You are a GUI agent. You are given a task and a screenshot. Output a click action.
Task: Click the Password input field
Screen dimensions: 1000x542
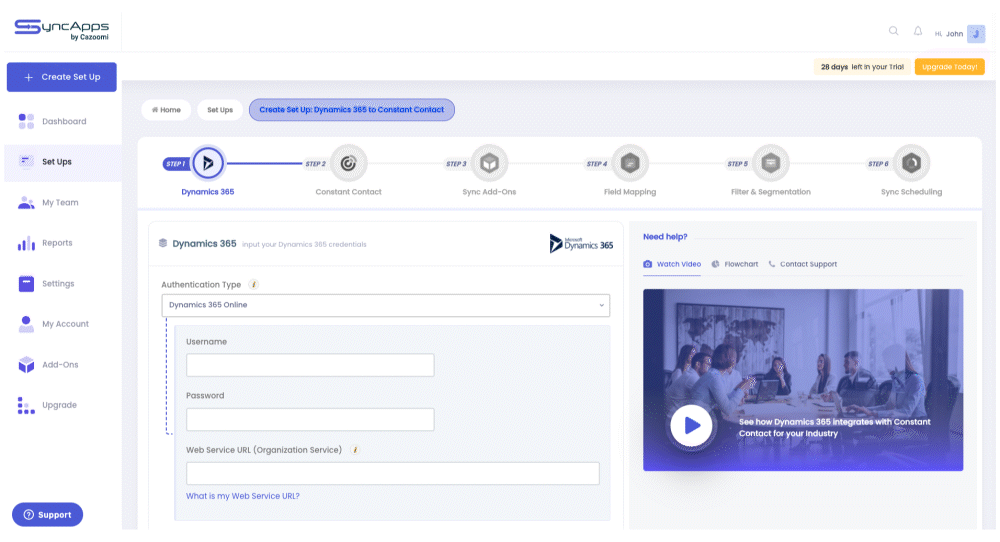[310, 420]
